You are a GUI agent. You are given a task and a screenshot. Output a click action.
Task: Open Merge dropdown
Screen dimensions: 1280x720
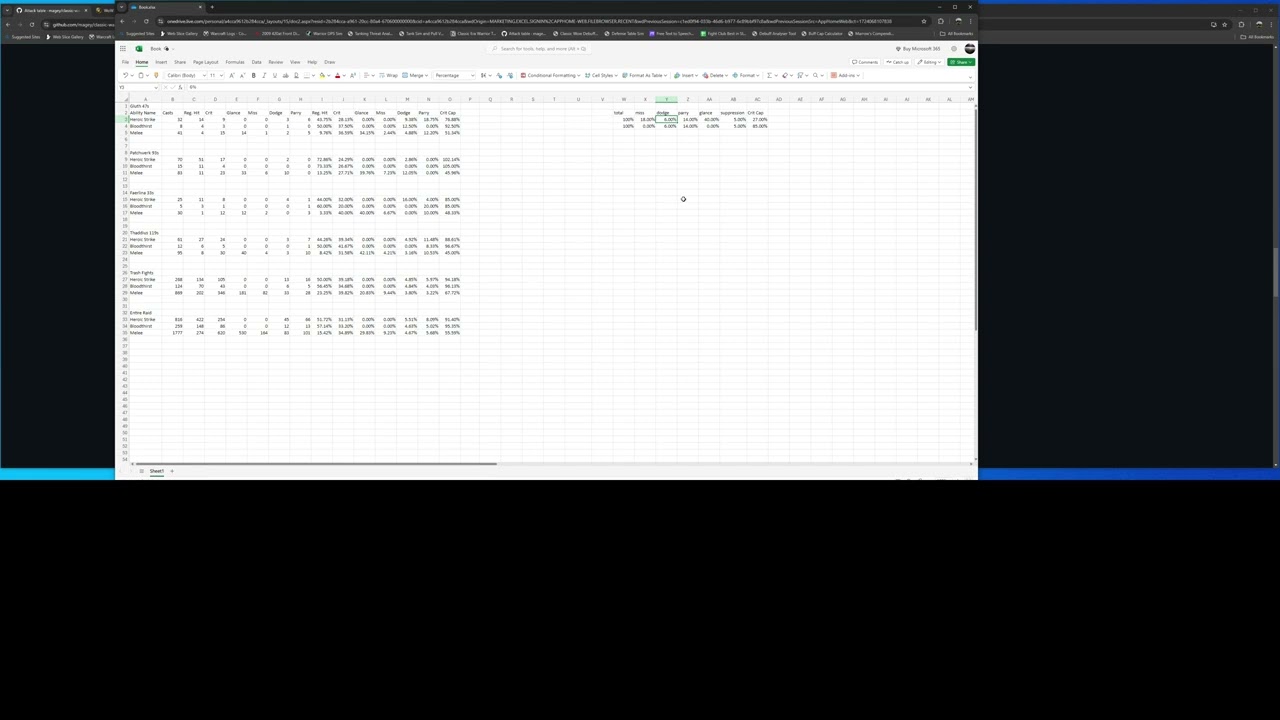[415, 75]
